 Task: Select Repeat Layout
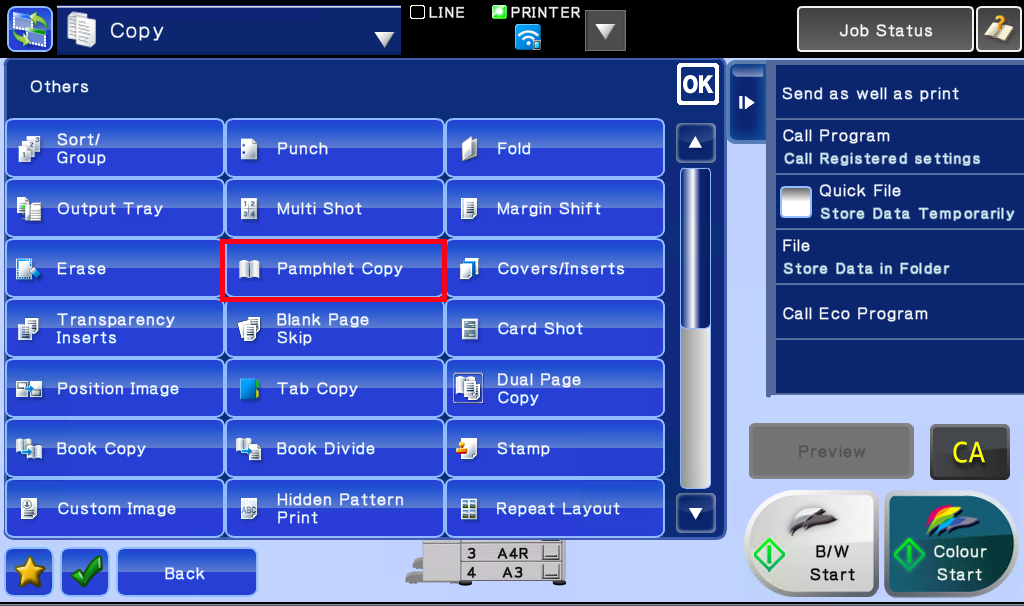point(554,508)
